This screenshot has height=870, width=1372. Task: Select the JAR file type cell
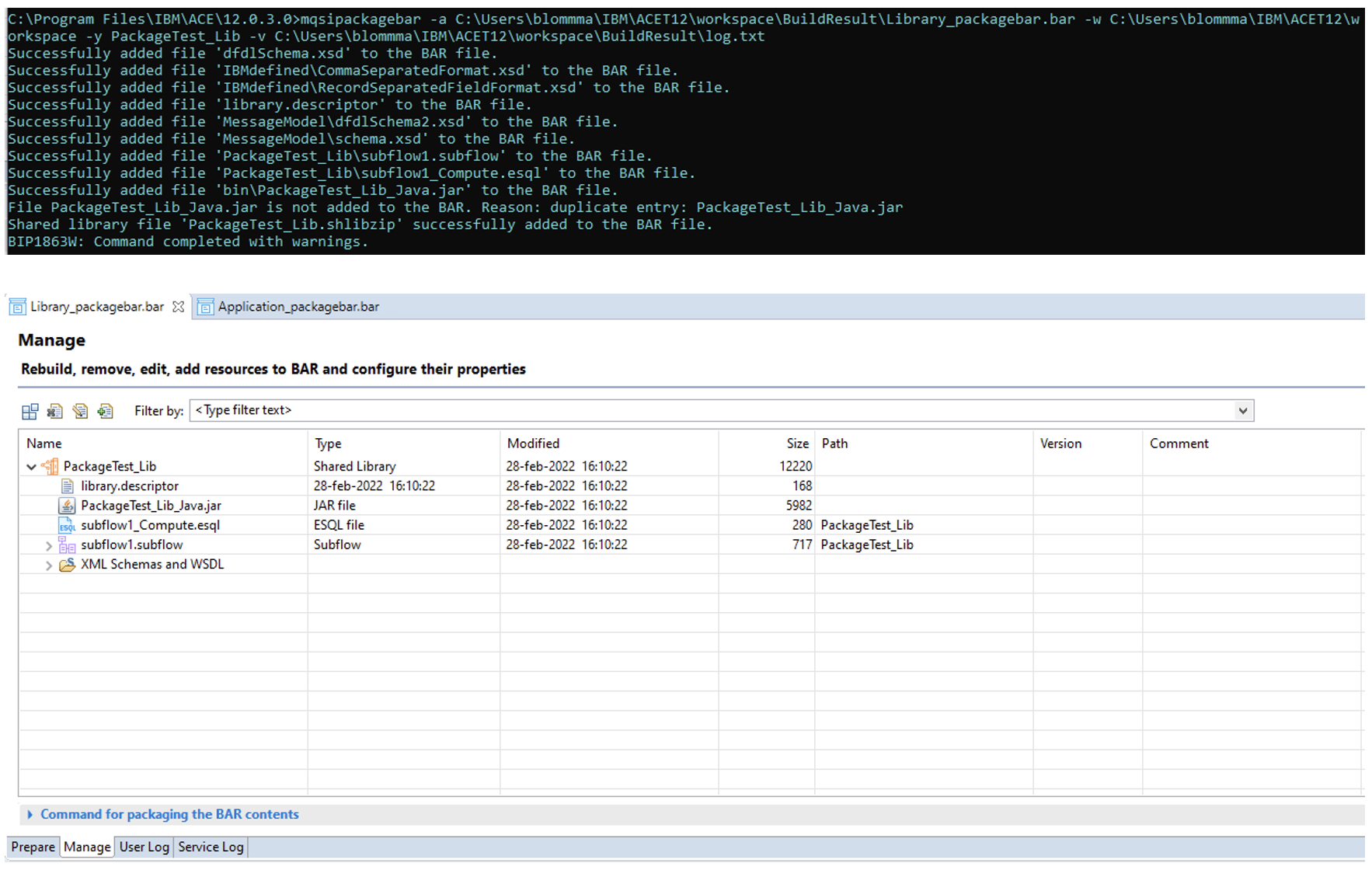[335, 506]
